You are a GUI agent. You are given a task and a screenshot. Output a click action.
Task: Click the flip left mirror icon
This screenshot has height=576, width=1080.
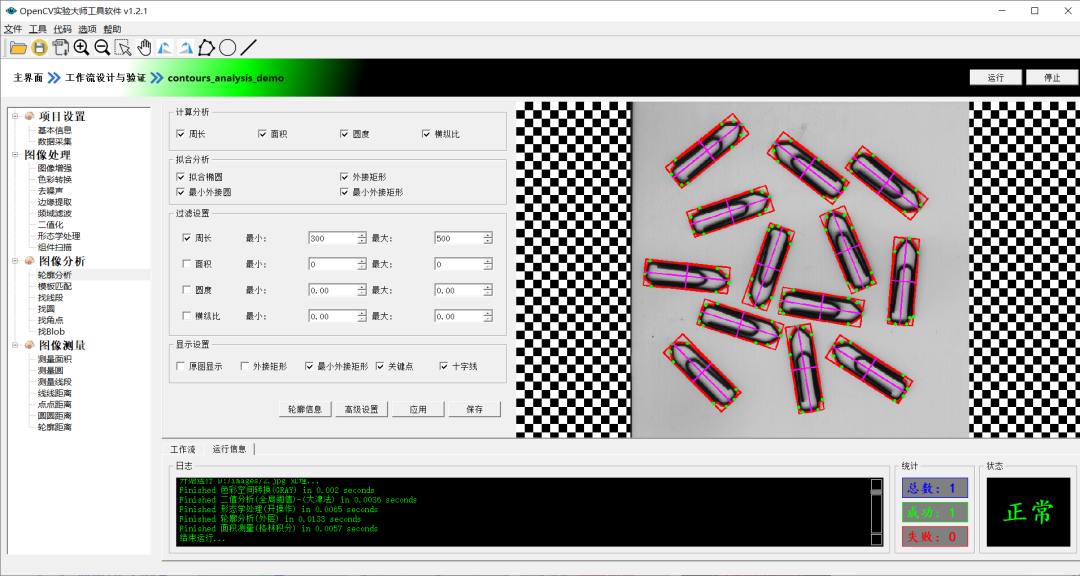point(165,48)
